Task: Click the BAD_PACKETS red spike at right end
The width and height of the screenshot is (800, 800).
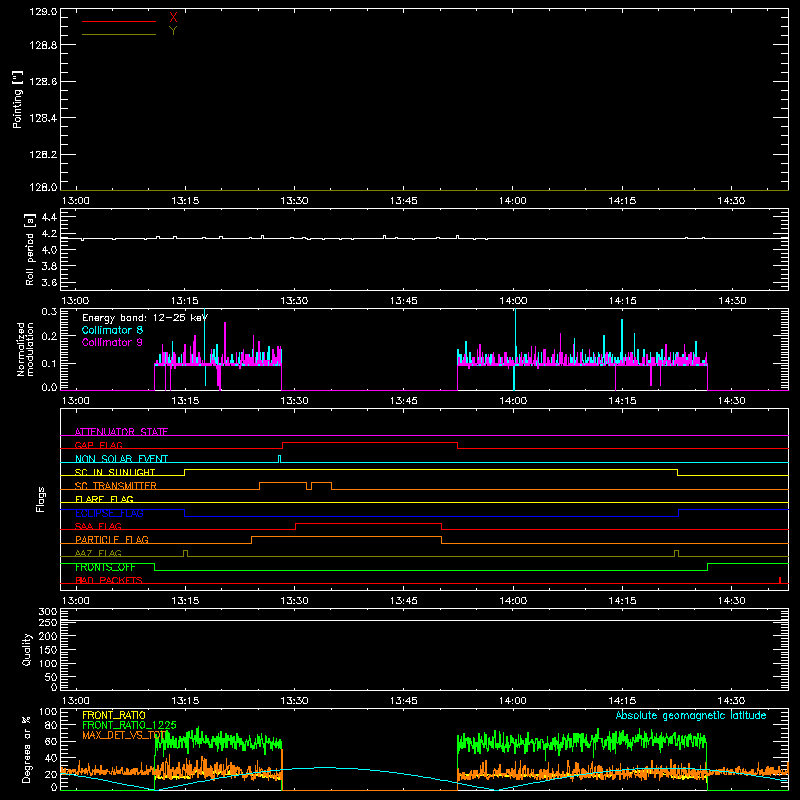Action: [x=780, y=580]
